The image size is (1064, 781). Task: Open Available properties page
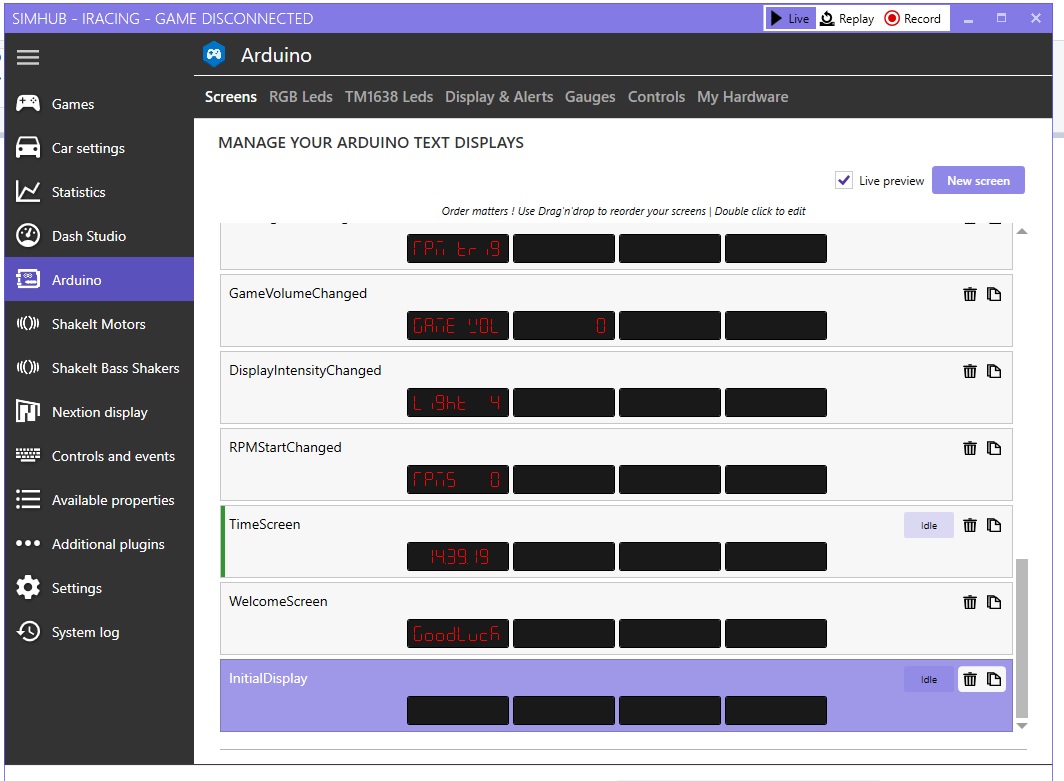[99, 499]
